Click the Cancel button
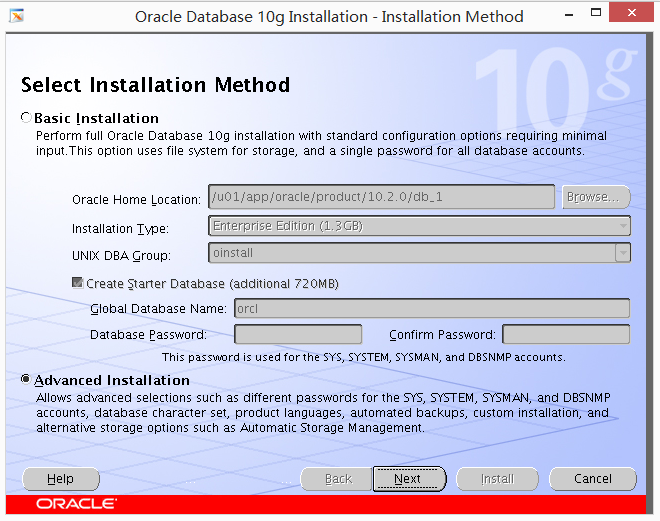The height and width of the screenshot is (521, 660). [593, 479]
